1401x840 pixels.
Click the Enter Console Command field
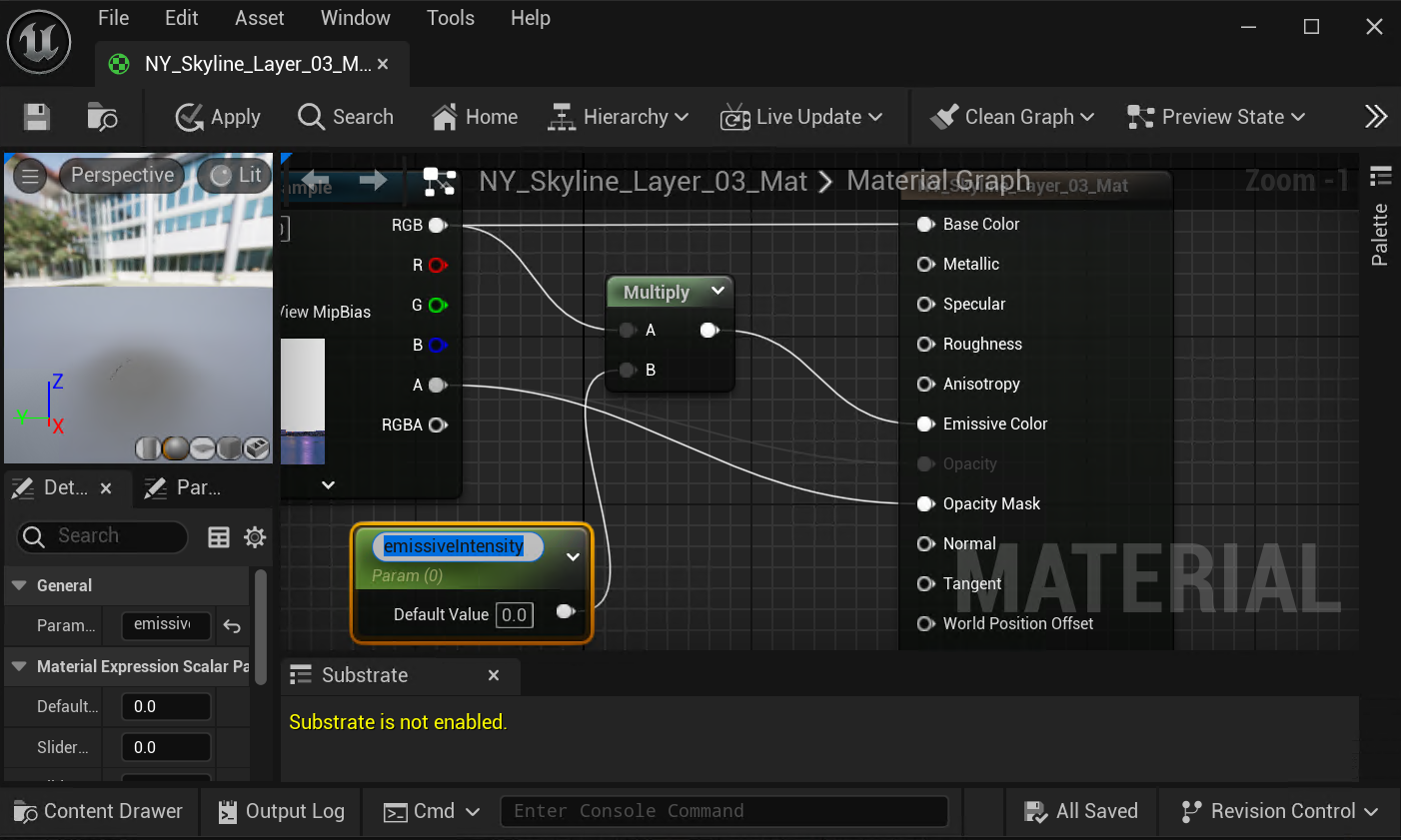tap(723, 811)
